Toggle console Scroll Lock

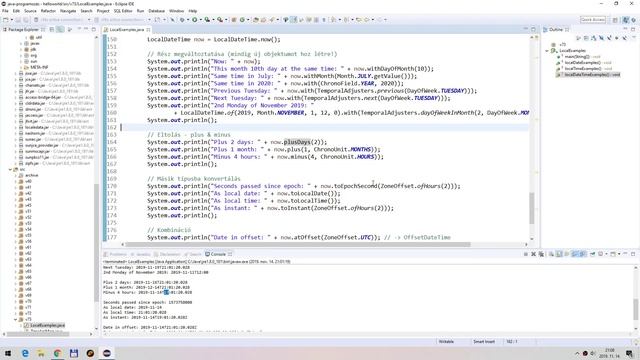click(559, 254)
